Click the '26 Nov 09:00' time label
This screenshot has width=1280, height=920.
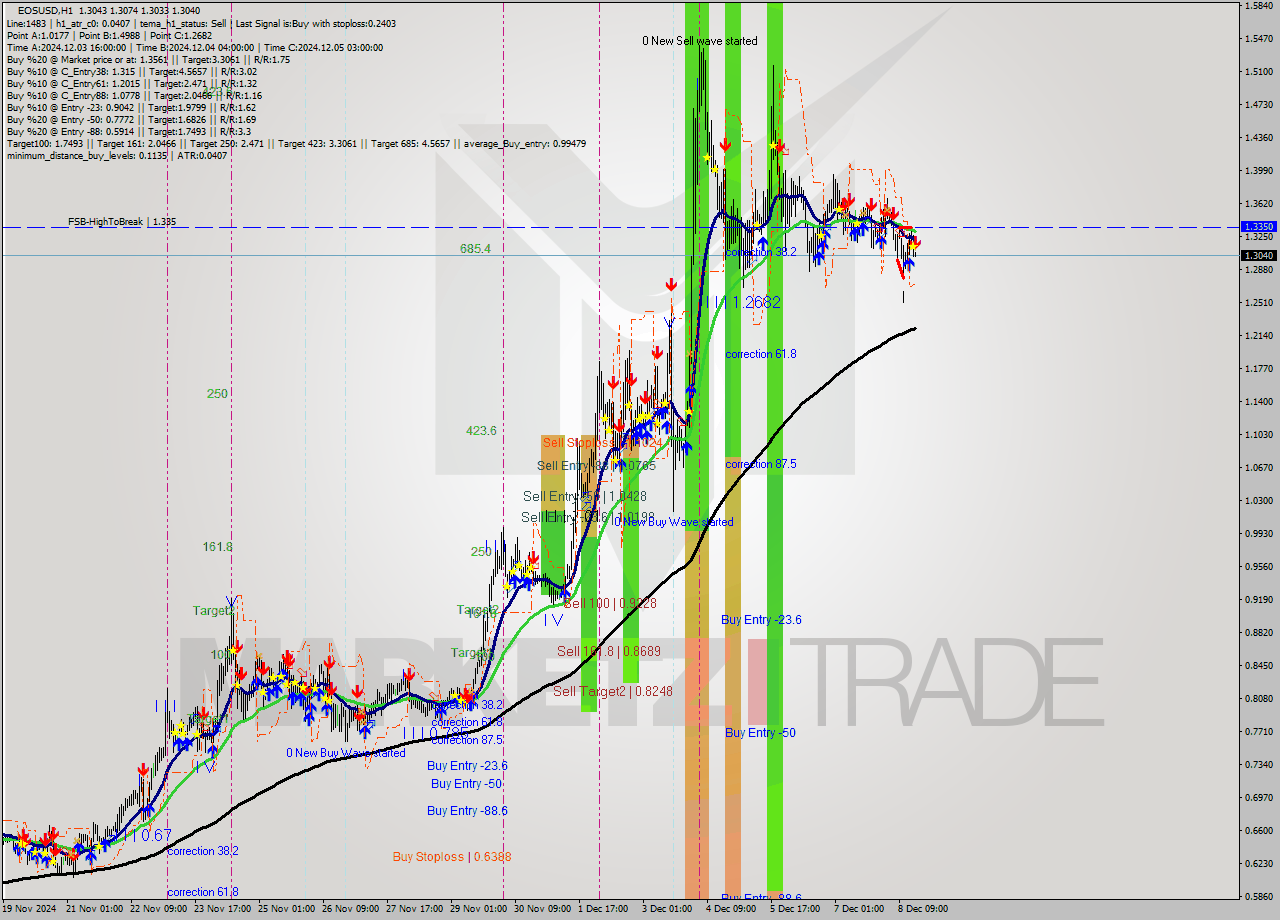[352, 909]
